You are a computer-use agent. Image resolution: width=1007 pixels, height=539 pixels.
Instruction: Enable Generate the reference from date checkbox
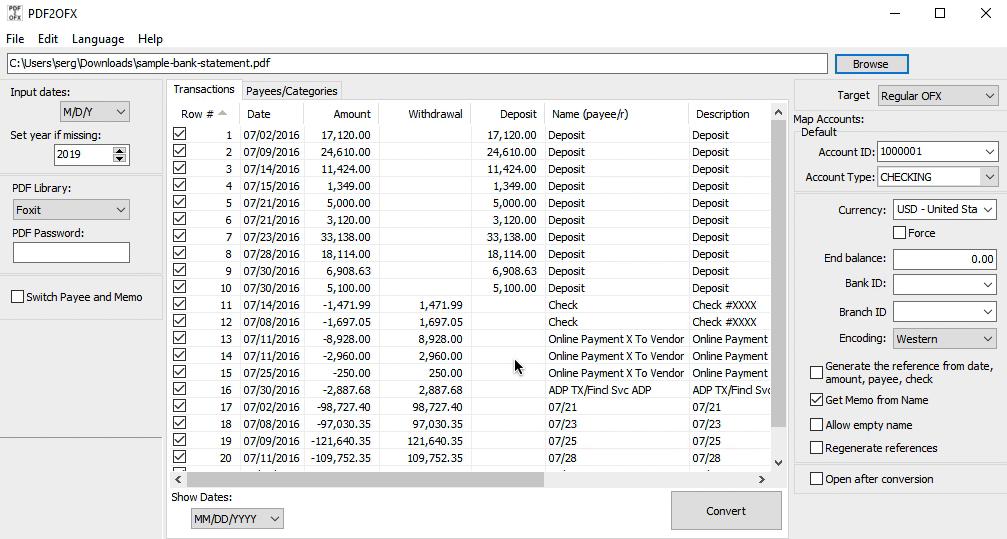pos(816,373)
